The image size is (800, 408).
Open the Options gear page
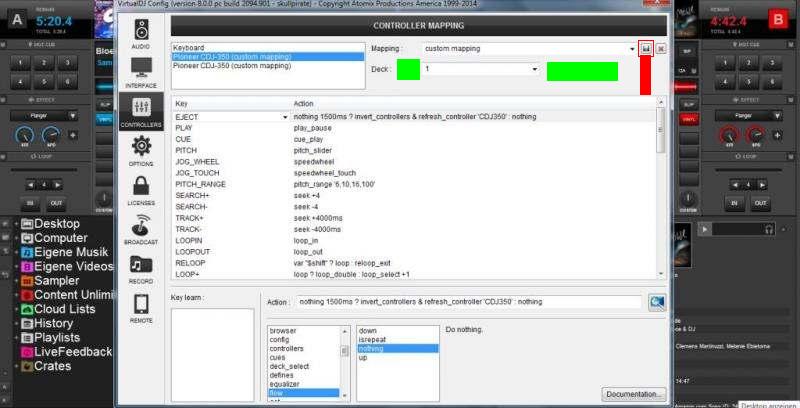(141, 151)
